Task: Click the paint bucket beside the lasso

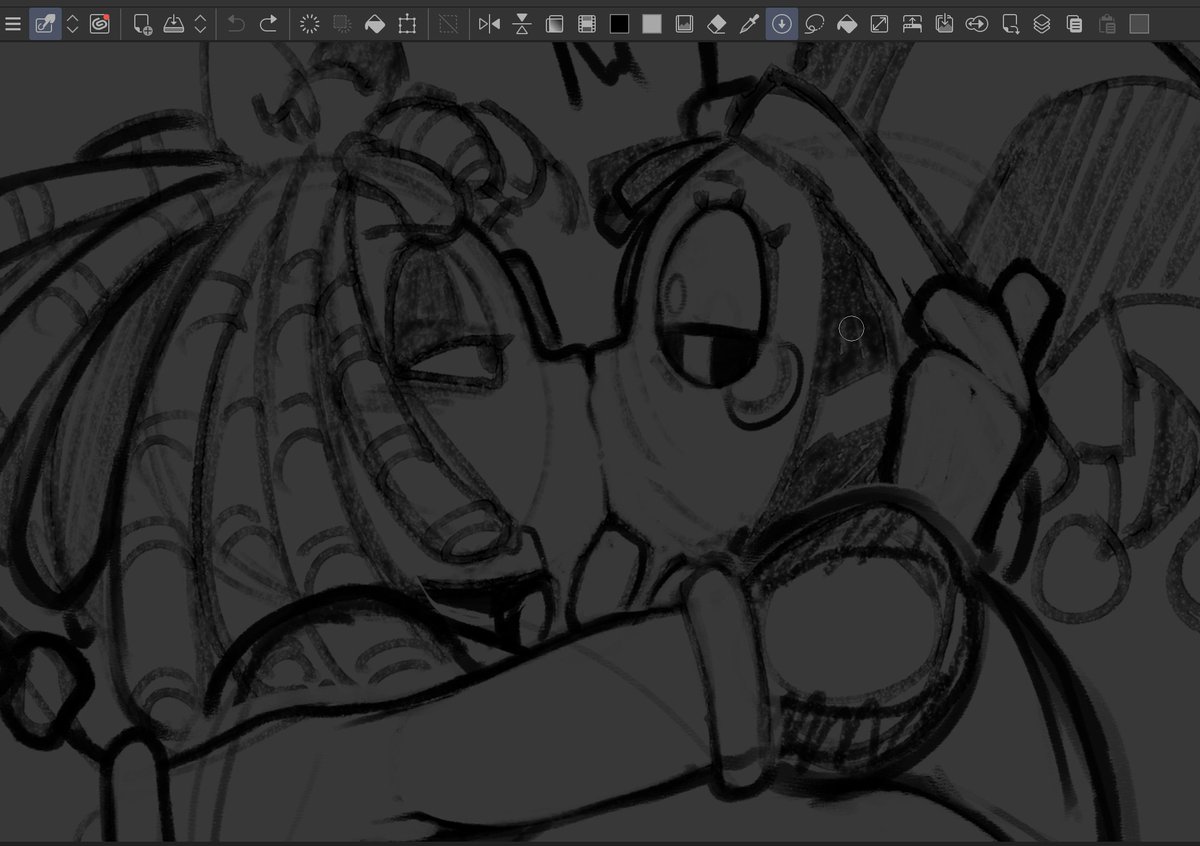Action: 847,23
